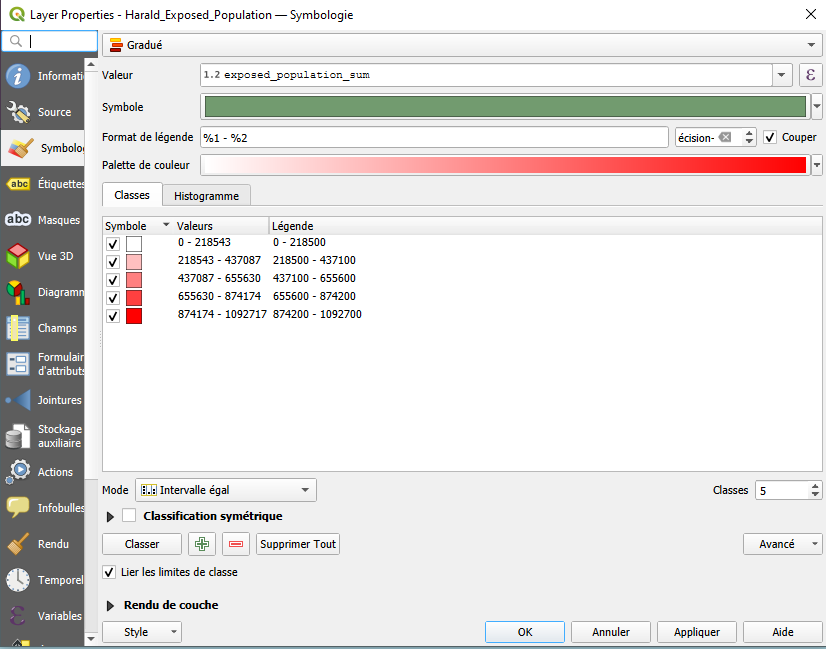Click the Classer button
826x649 pixels.
point(142,544)
